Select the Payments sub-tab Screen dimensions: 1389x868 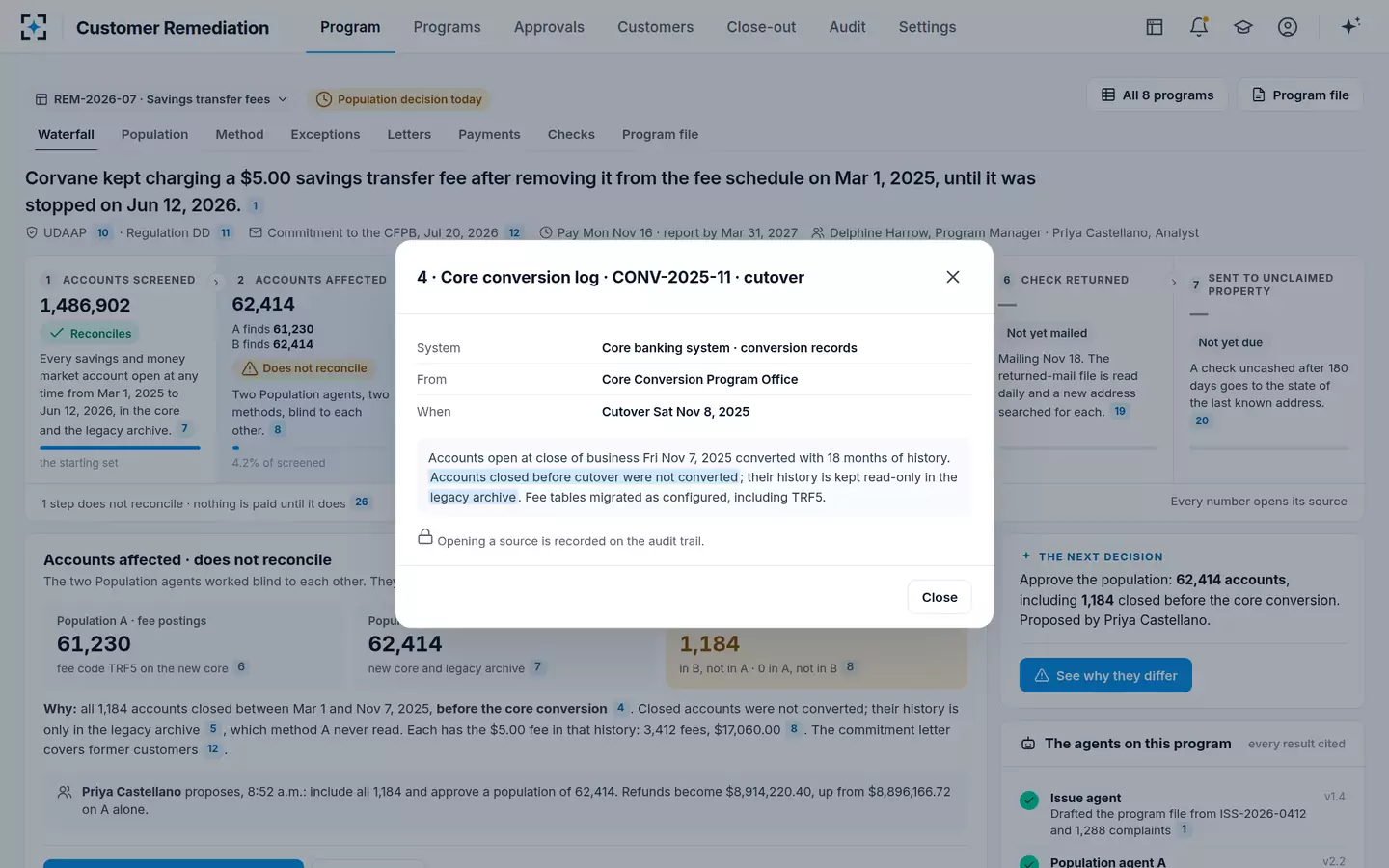(489, 134)
